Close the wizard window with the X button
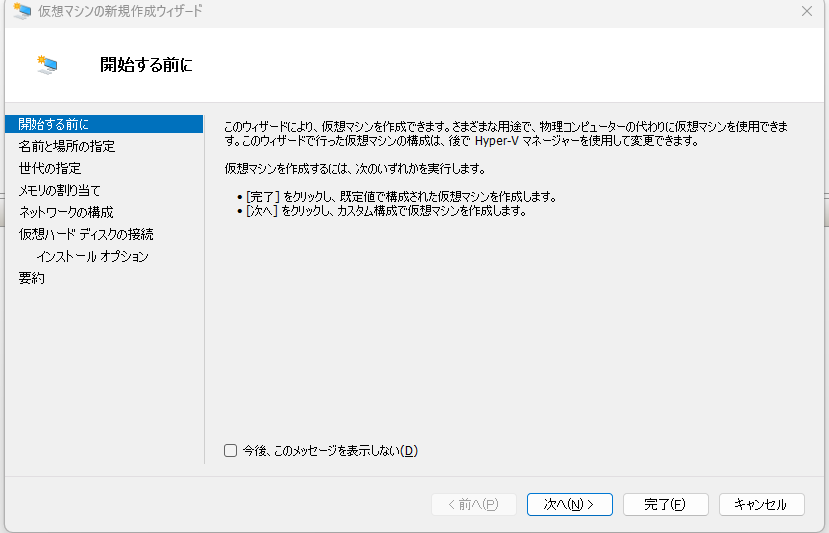Image resolution: width=829 pixels, height=533 pixels. coord(806,11)
